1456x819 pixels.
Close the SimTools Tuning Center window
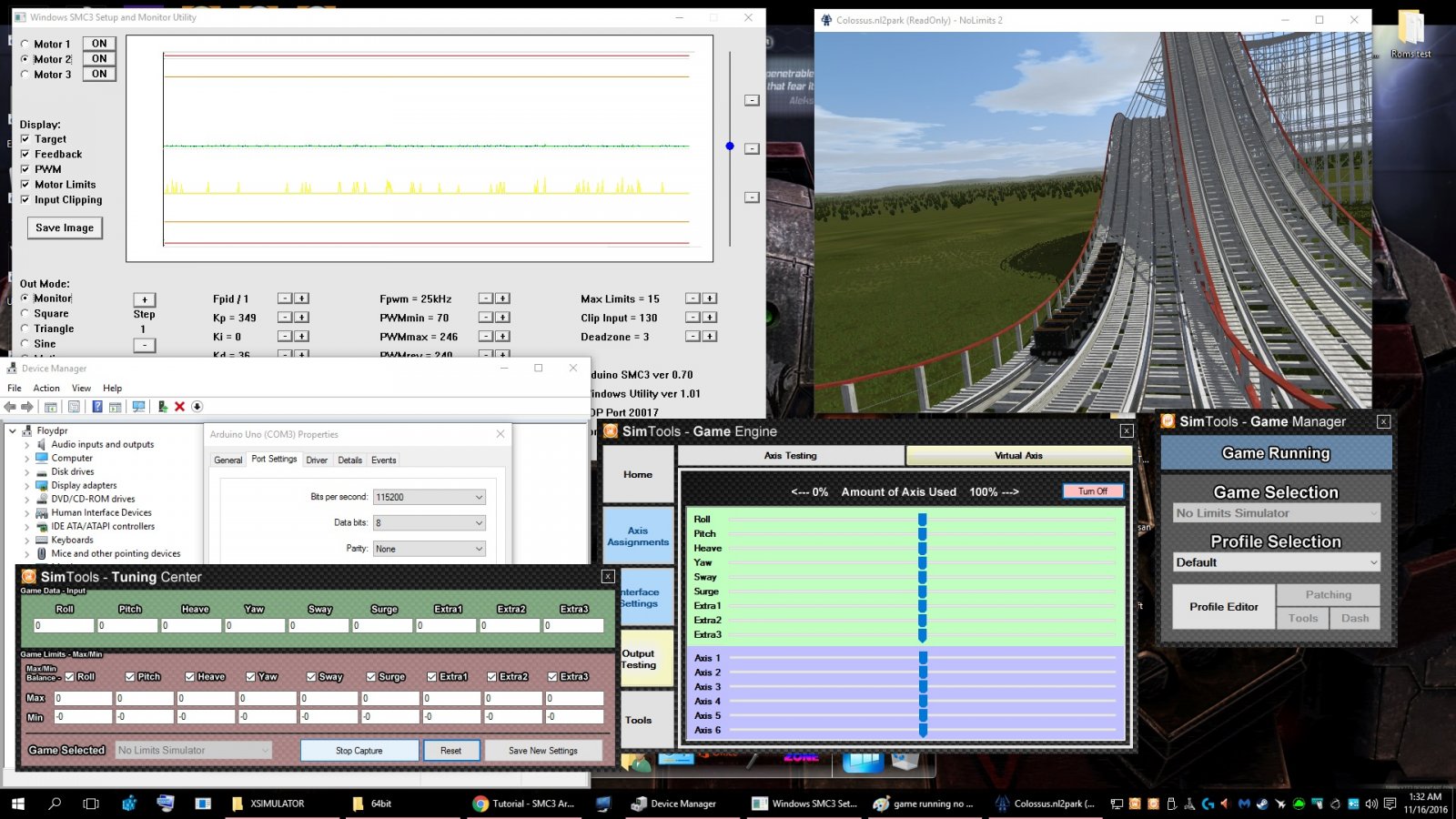[608, 576]
